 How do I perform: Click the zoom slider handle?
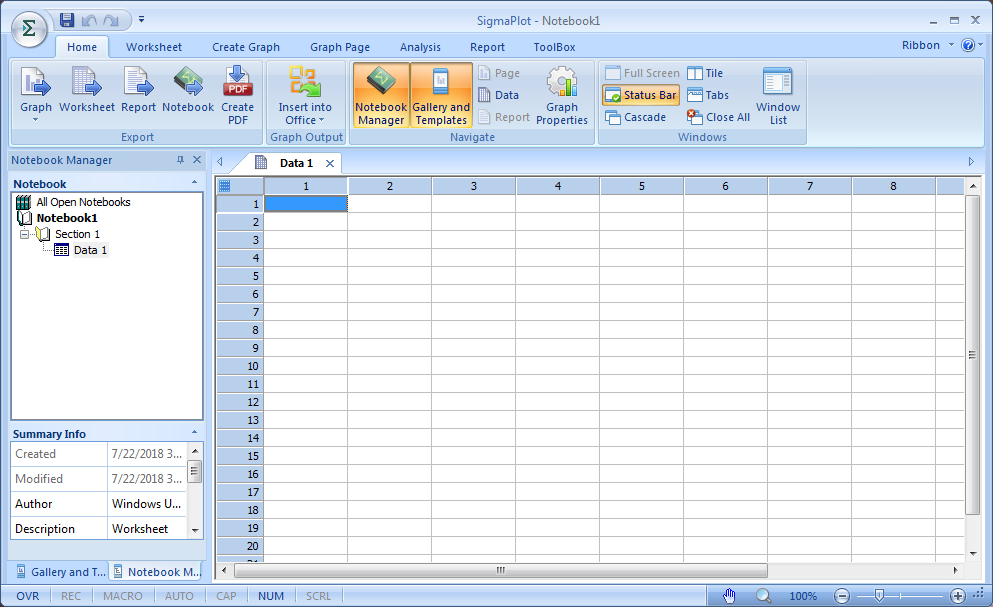click(x=879, y=596)
